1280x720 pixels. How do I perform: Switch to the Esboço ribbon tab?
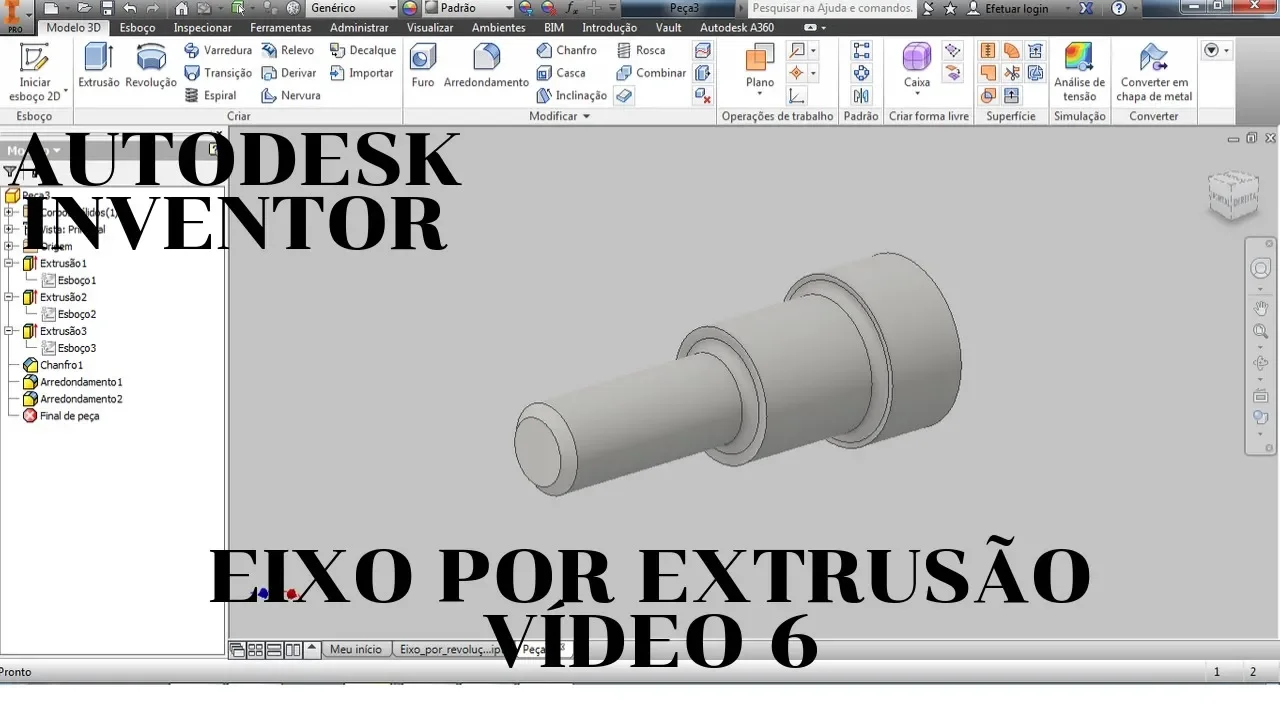click(x=137, y=28)
